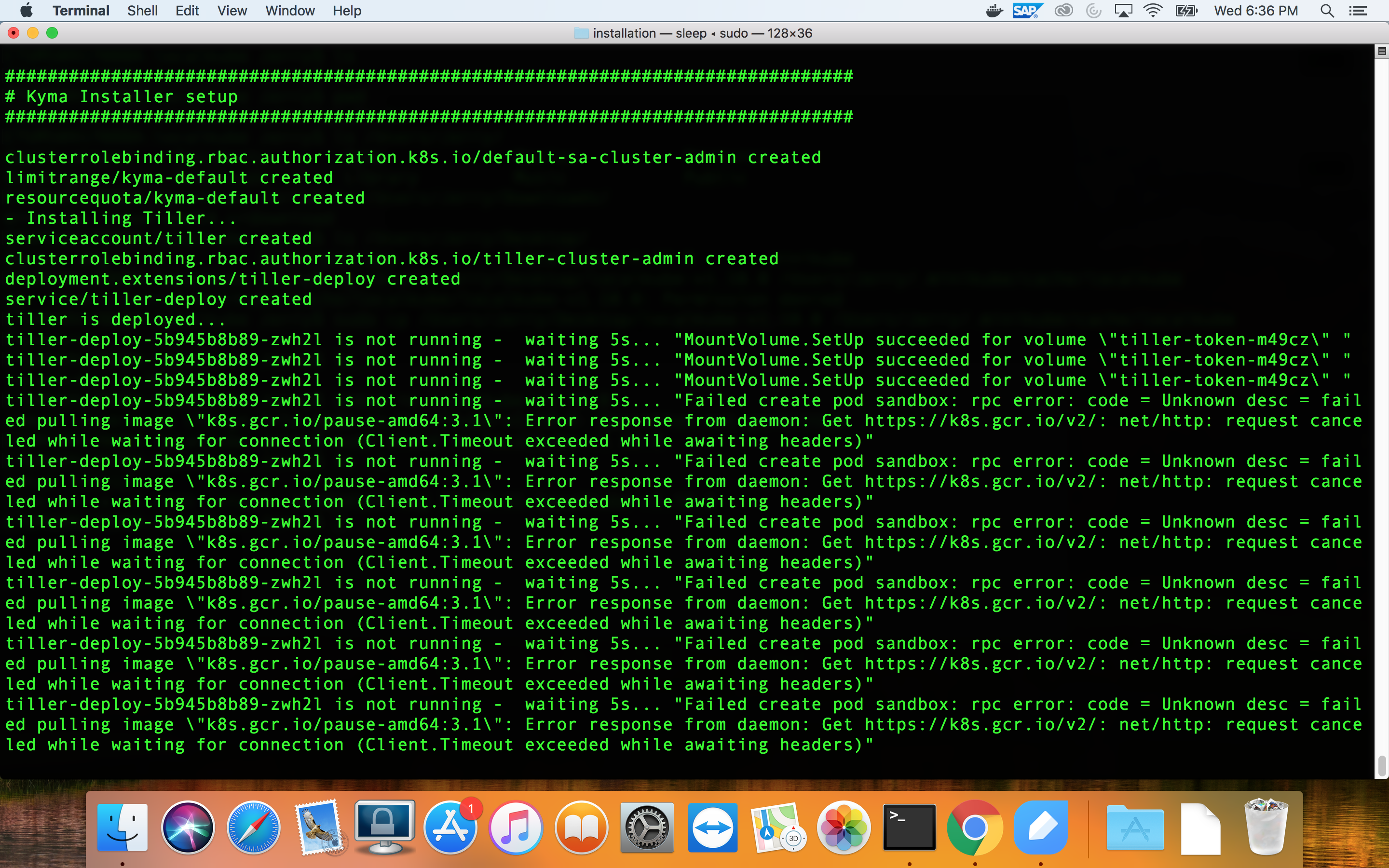Show Notification Center list icon
The width and height of the screenshot is (1389, 868).
[x=1358, y=11]
